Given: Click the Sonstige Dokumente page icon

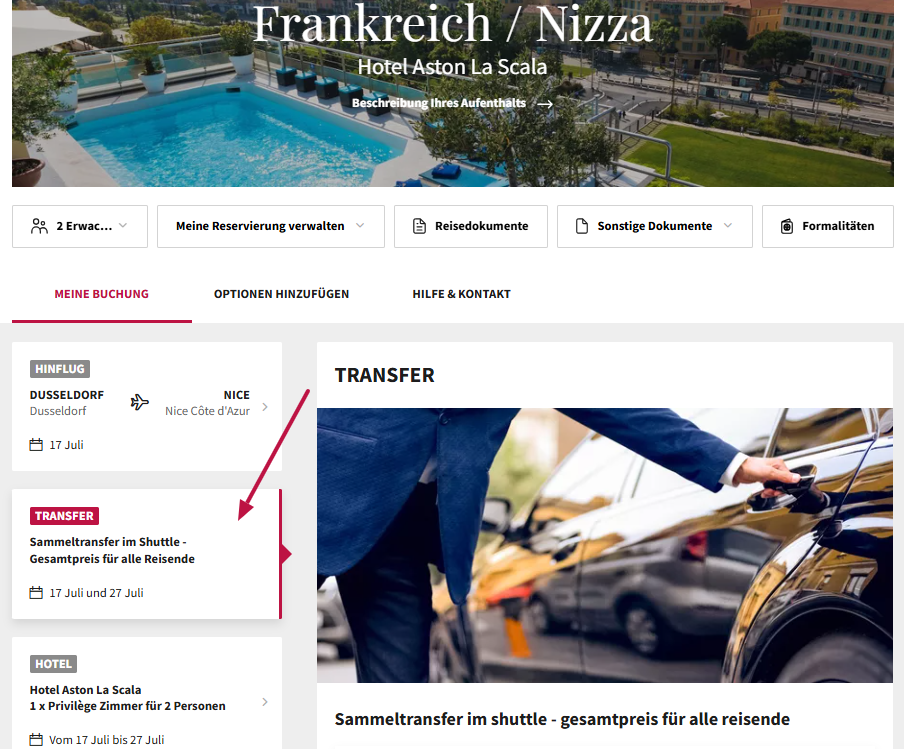Looking at the screenshot, I should (x=582, y=226).
